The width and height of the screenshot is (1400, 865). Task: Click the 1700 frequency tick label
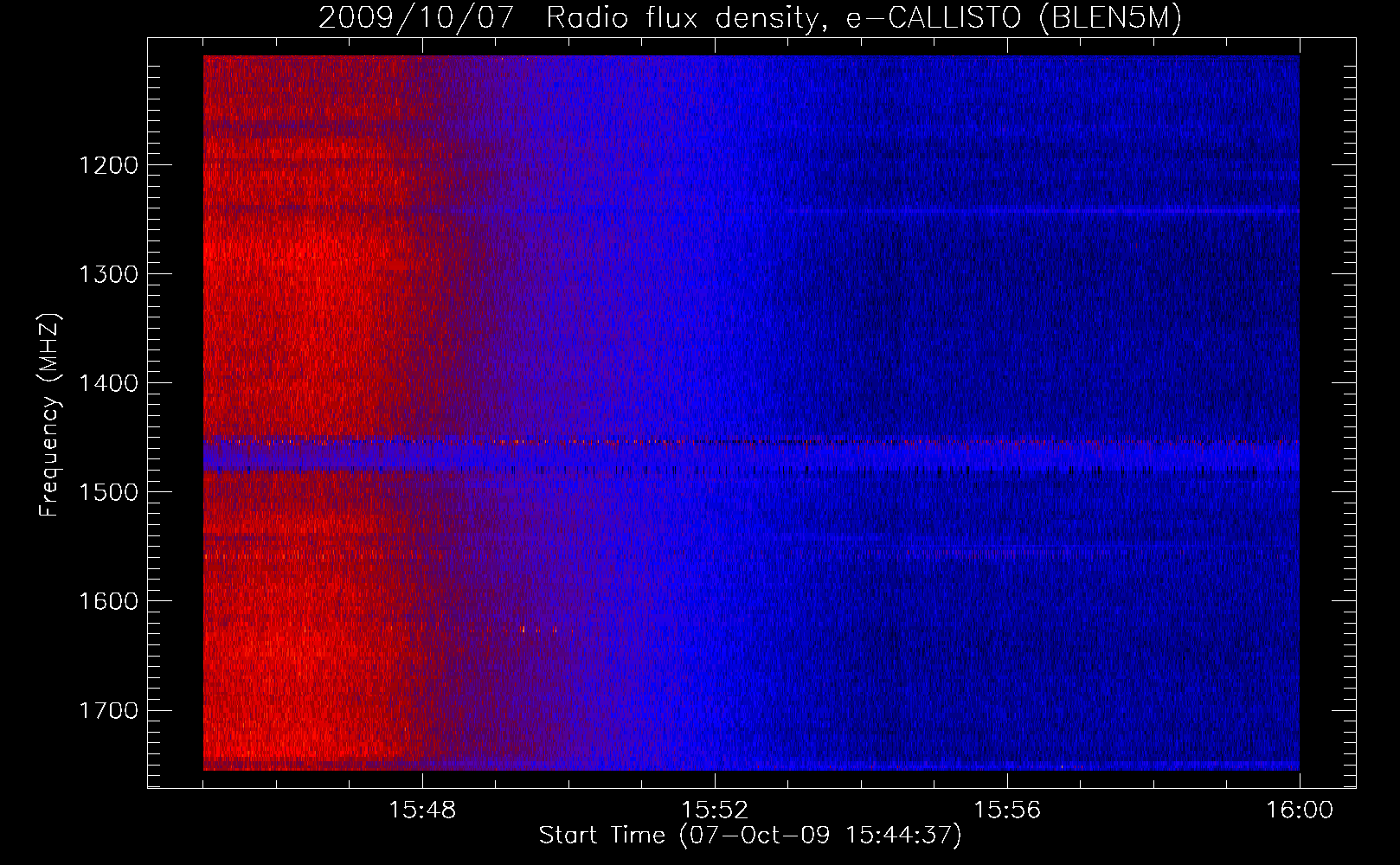click(108, 710)
